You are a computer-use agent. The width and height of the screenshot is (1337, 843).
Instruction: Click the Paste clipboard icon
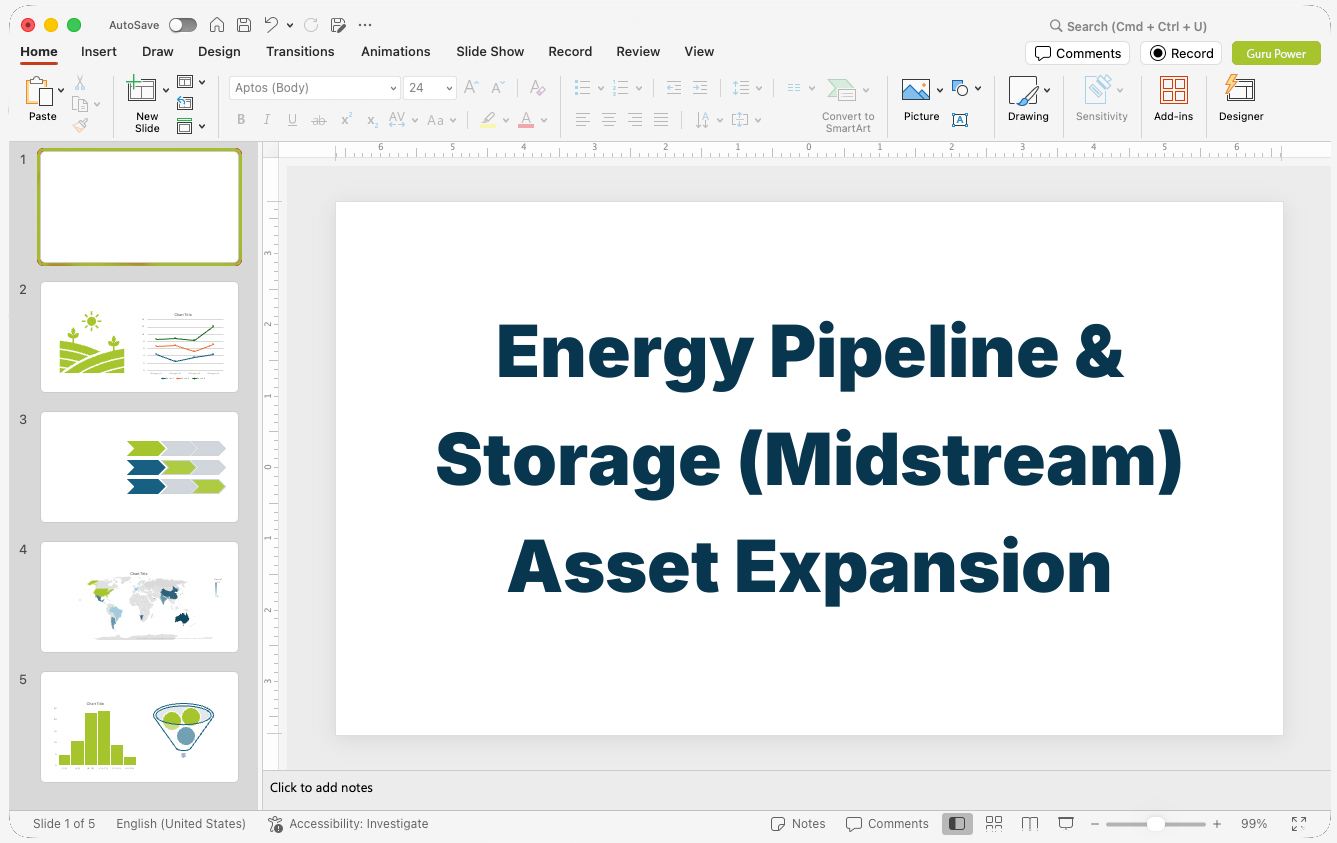[39, 91]
